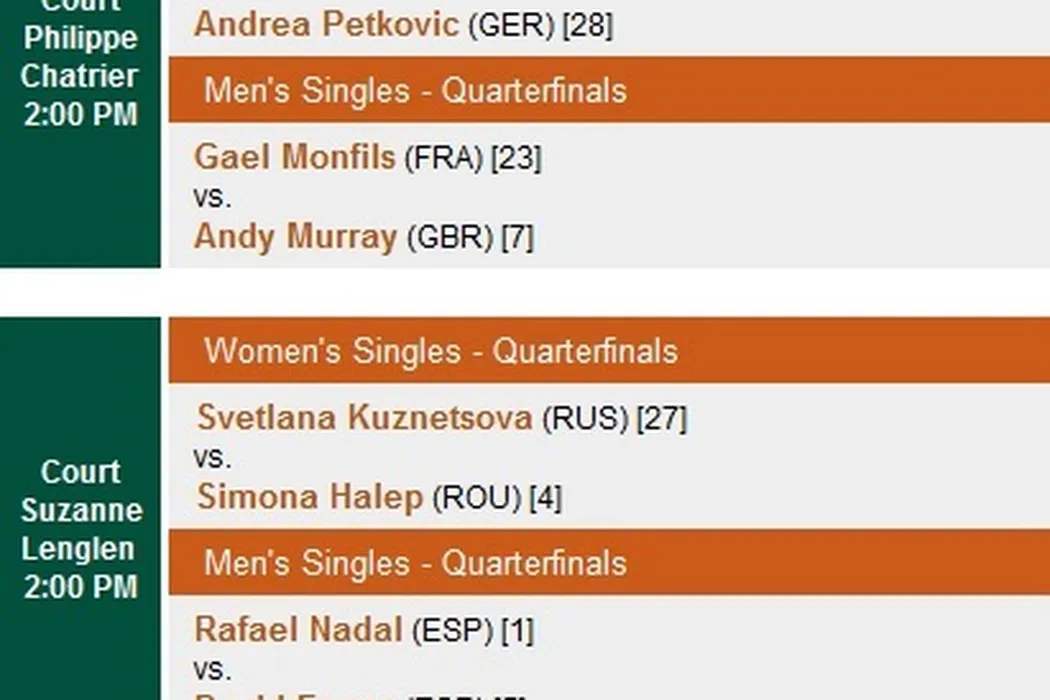Click the (FRA) [23] seed label

[473, 158]
